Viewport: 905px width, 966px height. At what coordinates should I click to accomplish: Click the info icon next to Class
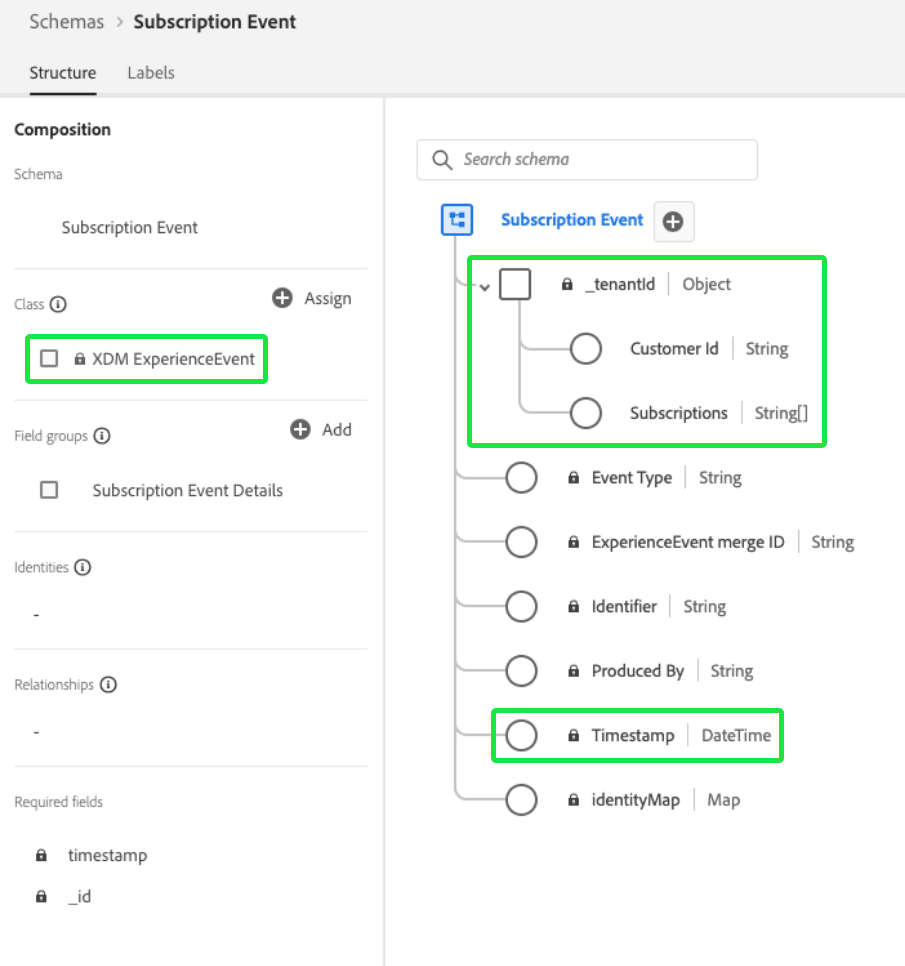click(58, 304)
